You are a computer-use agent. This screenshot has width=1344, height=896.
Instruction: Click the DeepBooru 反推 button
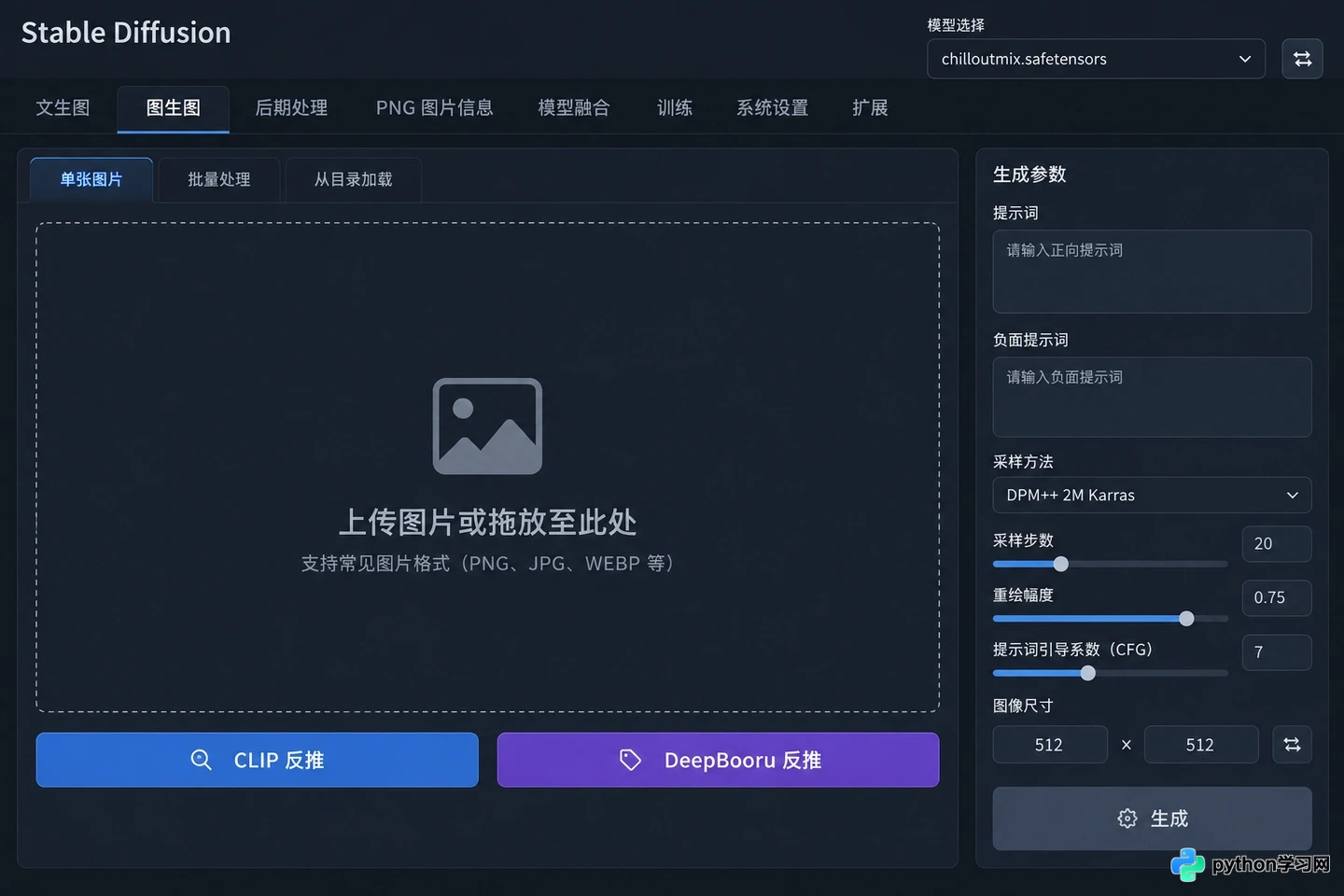[718, 760]
